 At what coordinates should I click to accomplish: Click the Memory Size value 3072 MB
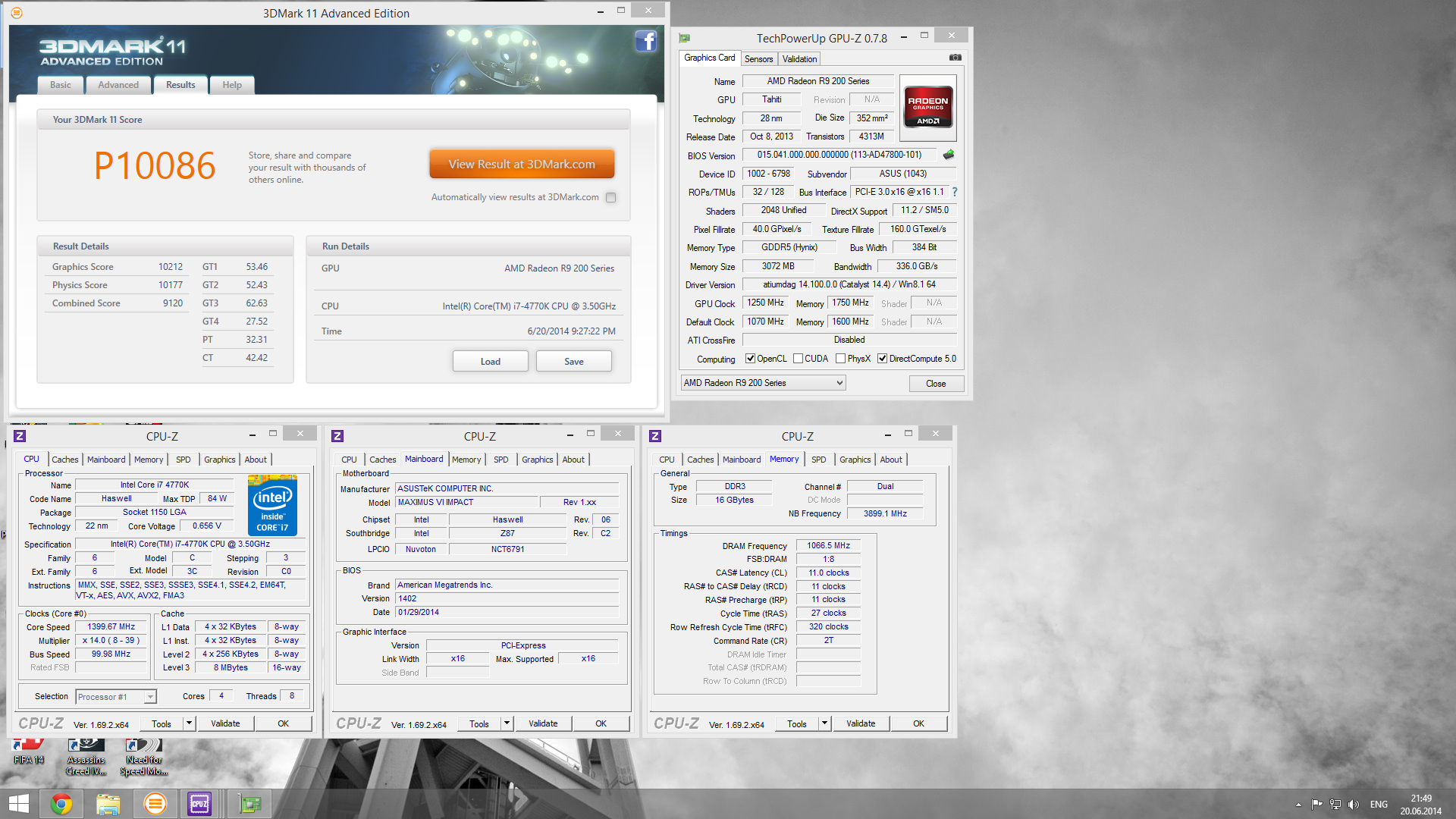point(778,266)
